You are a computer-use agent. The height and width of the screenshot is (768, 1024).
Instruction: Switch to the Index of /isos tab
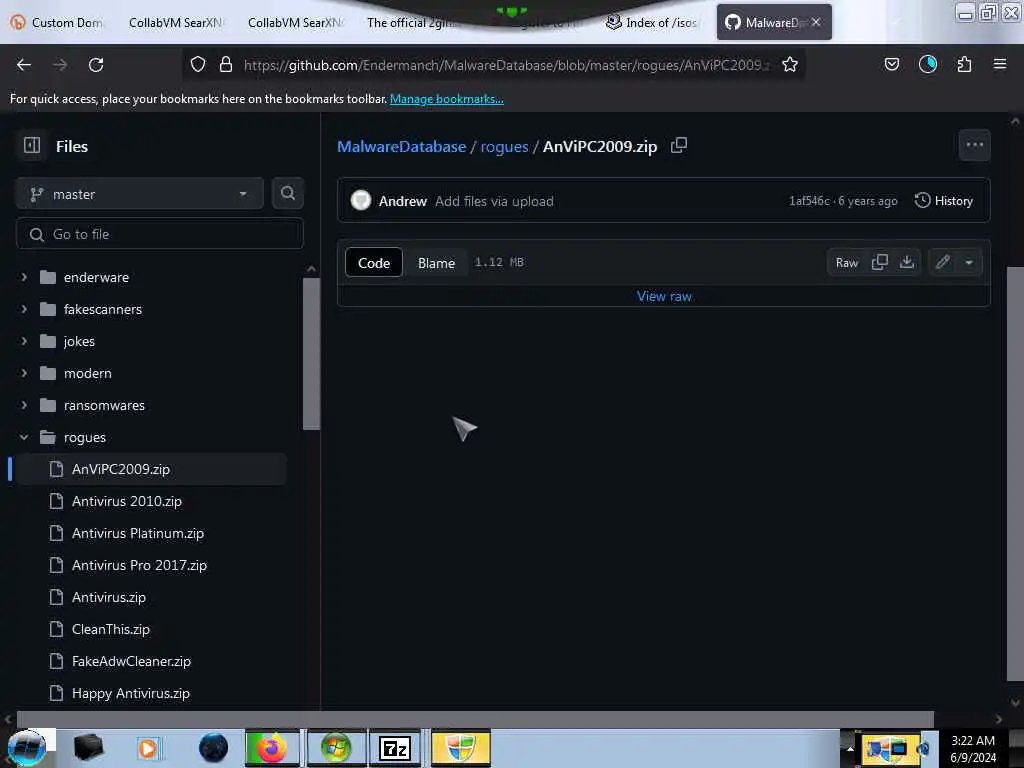point(653,22)
